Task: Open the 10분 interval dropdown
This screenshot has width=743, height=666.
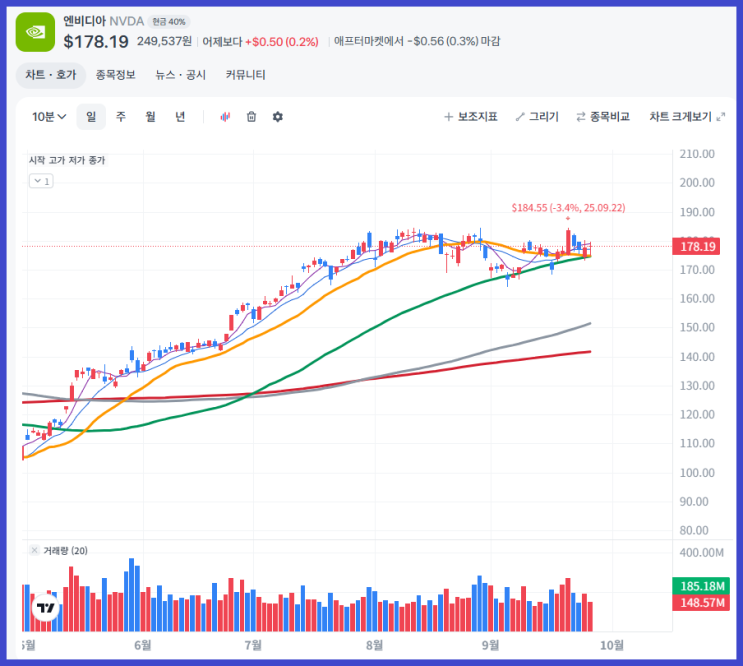Action: tap(49, 117)
